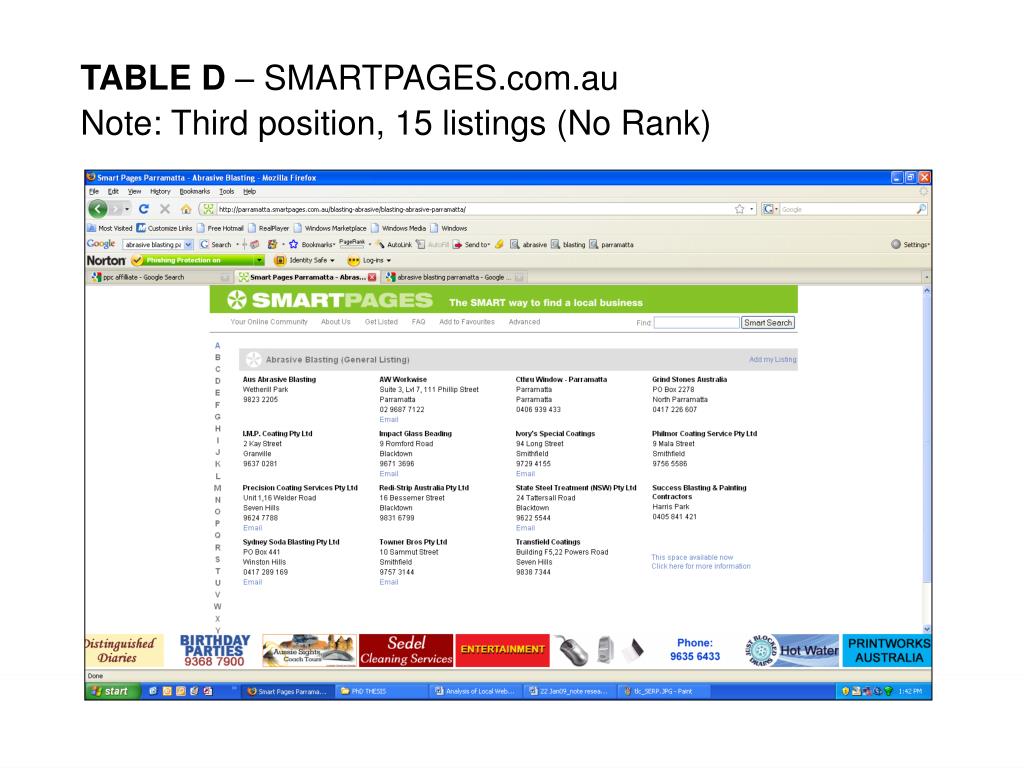Click the Most Visited bookmark
The width and height of the screenshot is (1024, 768).
click(x=110, y=228)
